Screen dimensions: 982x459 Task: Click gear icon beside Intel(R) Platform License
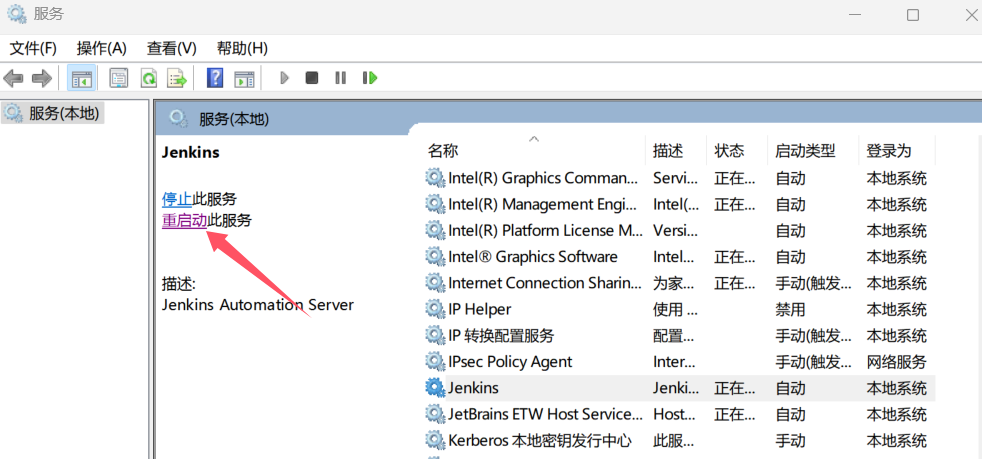click(435, 230)
